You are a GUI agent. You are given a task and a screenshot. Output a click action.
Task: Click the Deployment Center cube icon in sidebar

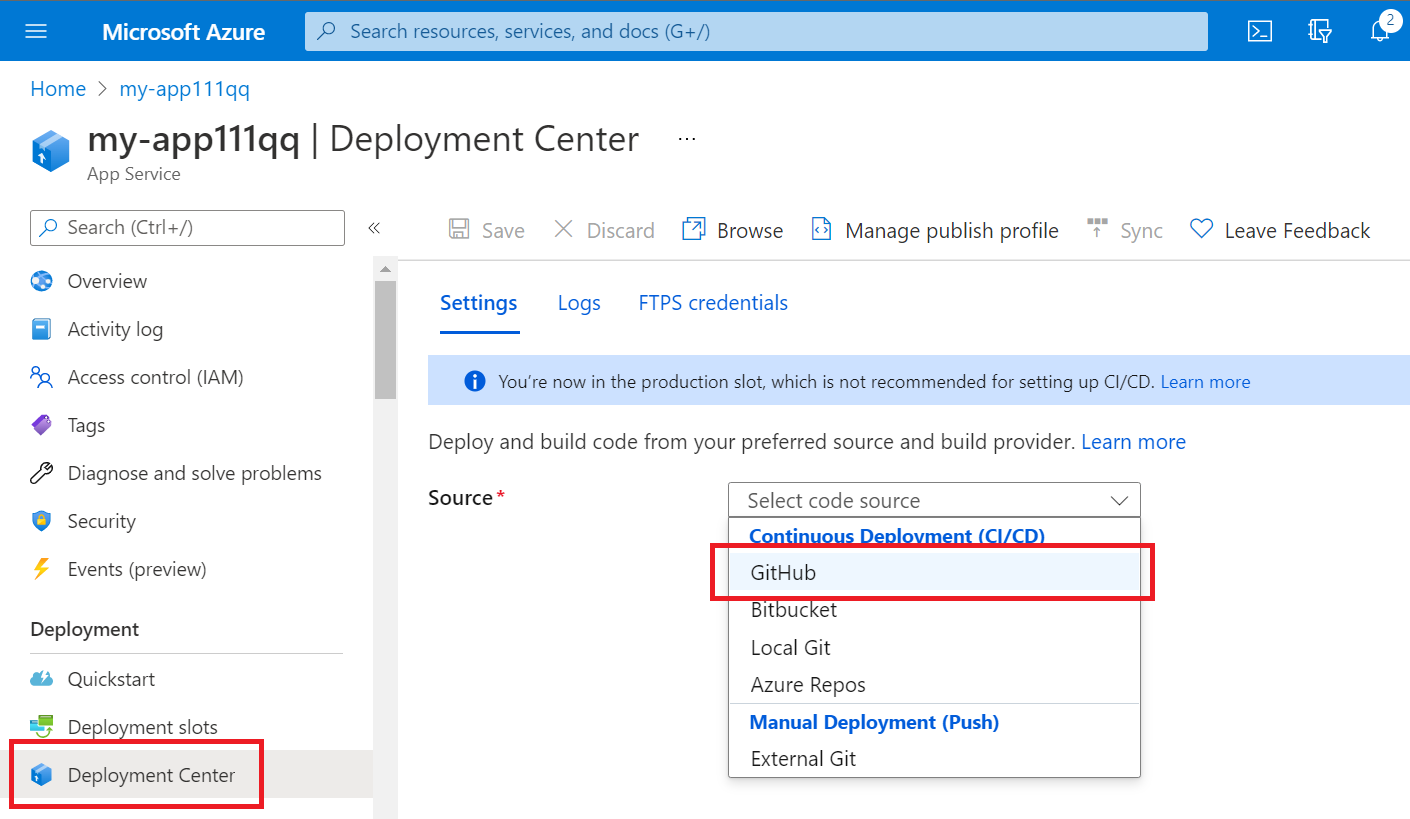[x=41, y=775]
